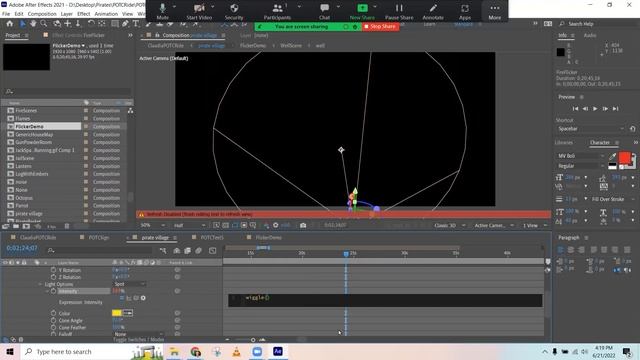Select the Type text tool

click(136, 24)
